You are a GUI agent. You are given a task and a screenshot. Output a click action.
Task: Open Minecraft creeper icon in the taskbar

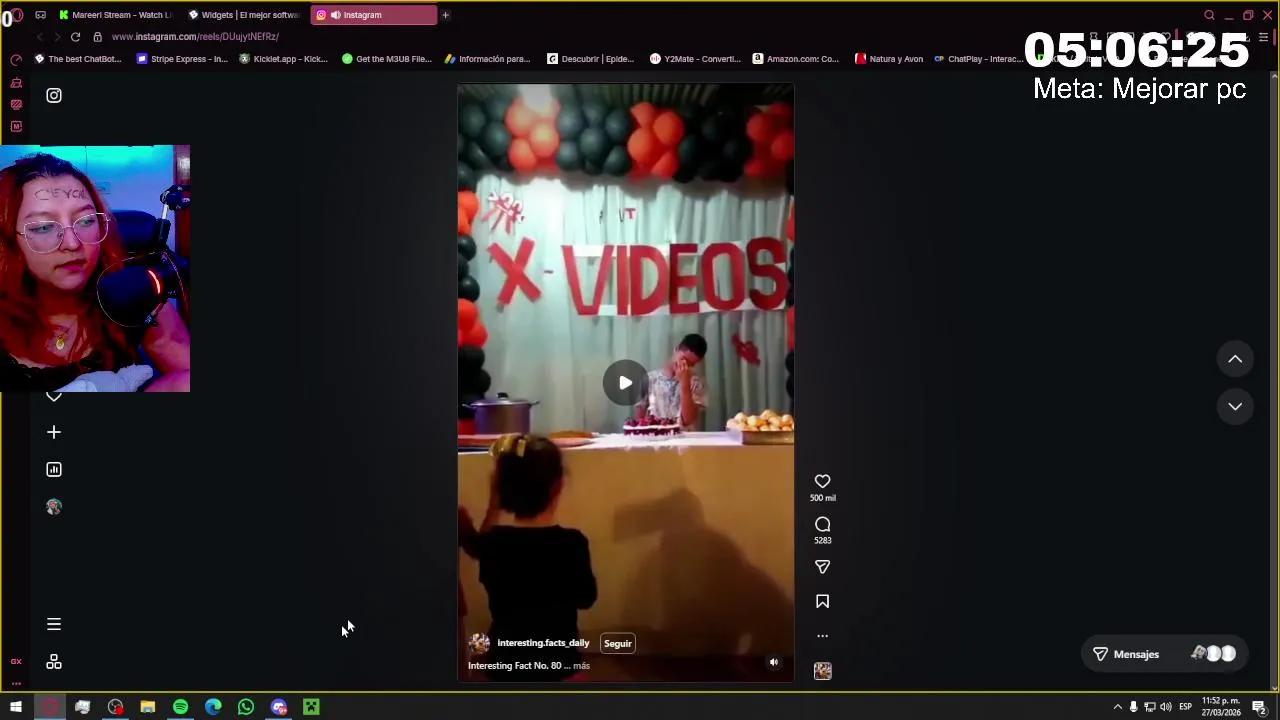tap(311, 707)
